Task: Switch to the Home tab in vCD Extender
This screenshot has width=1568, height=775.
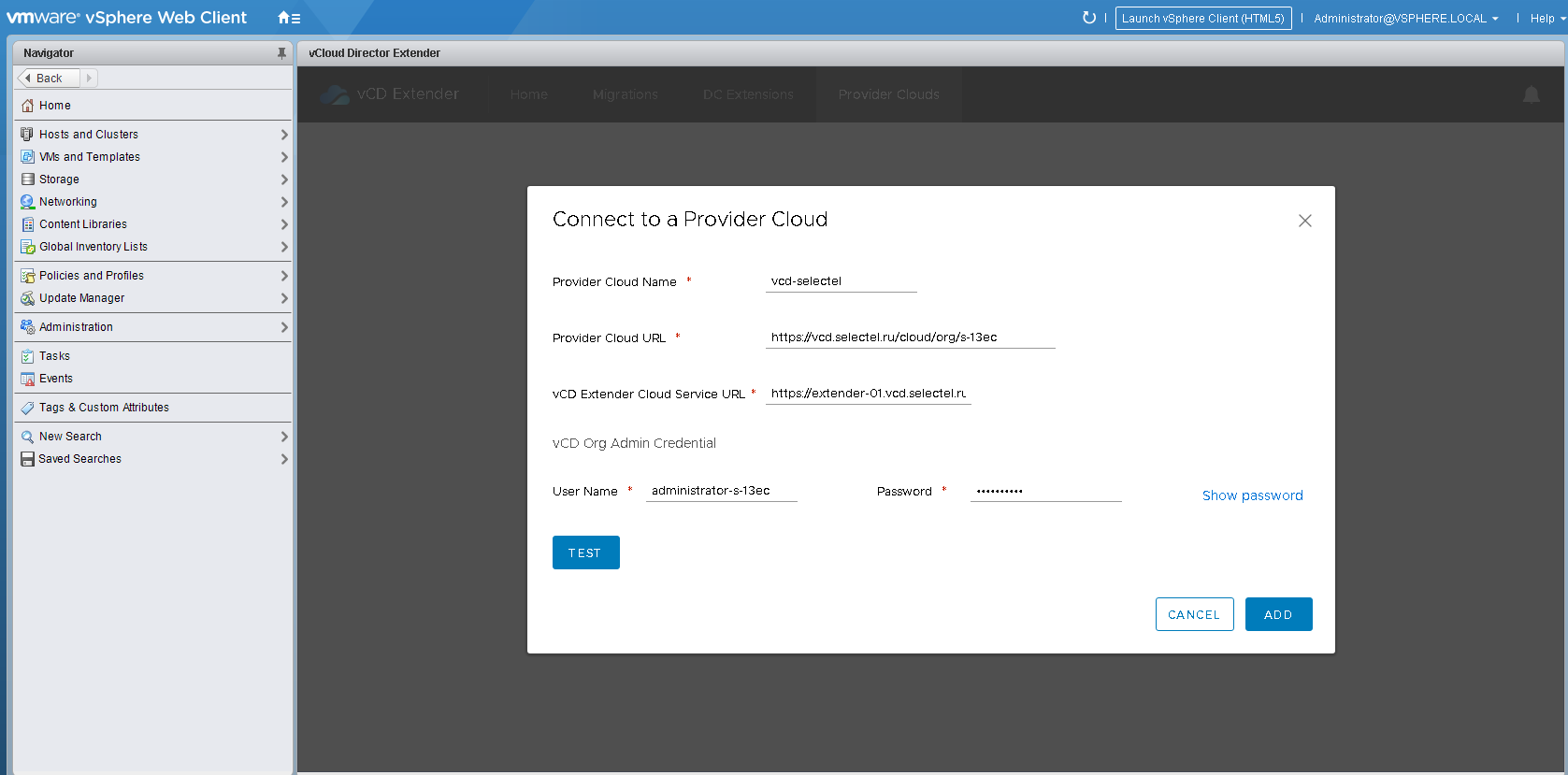Action: point(529,94)
